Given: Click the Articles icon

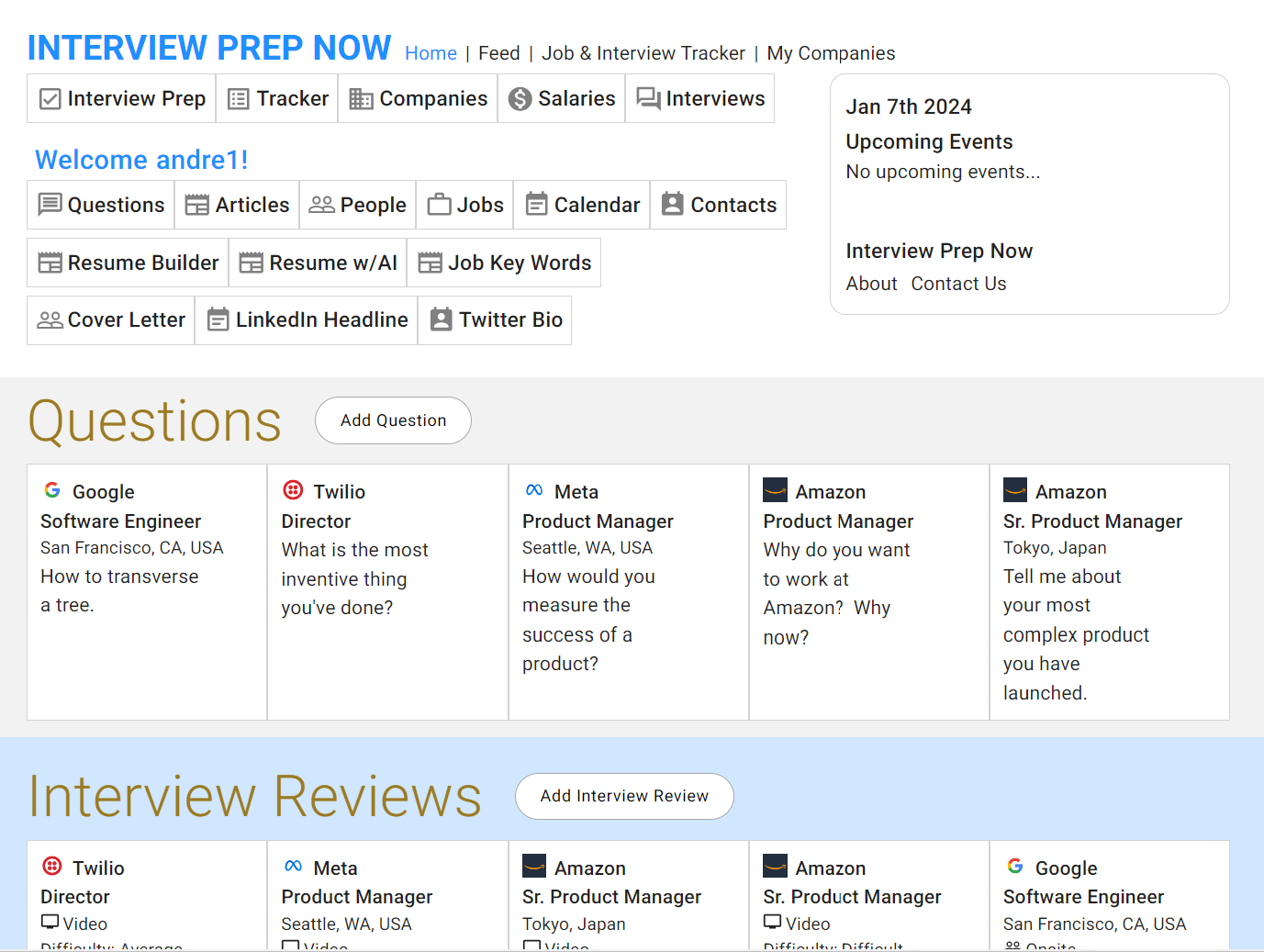Looking at the screenshot, I should coord(197,205).
